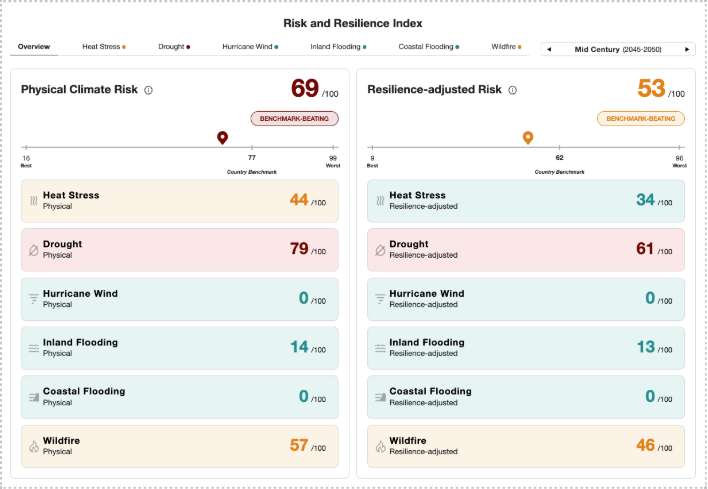Click the red marker on Physical risk scale
The image size is (708, 489).
pos(222,138)
